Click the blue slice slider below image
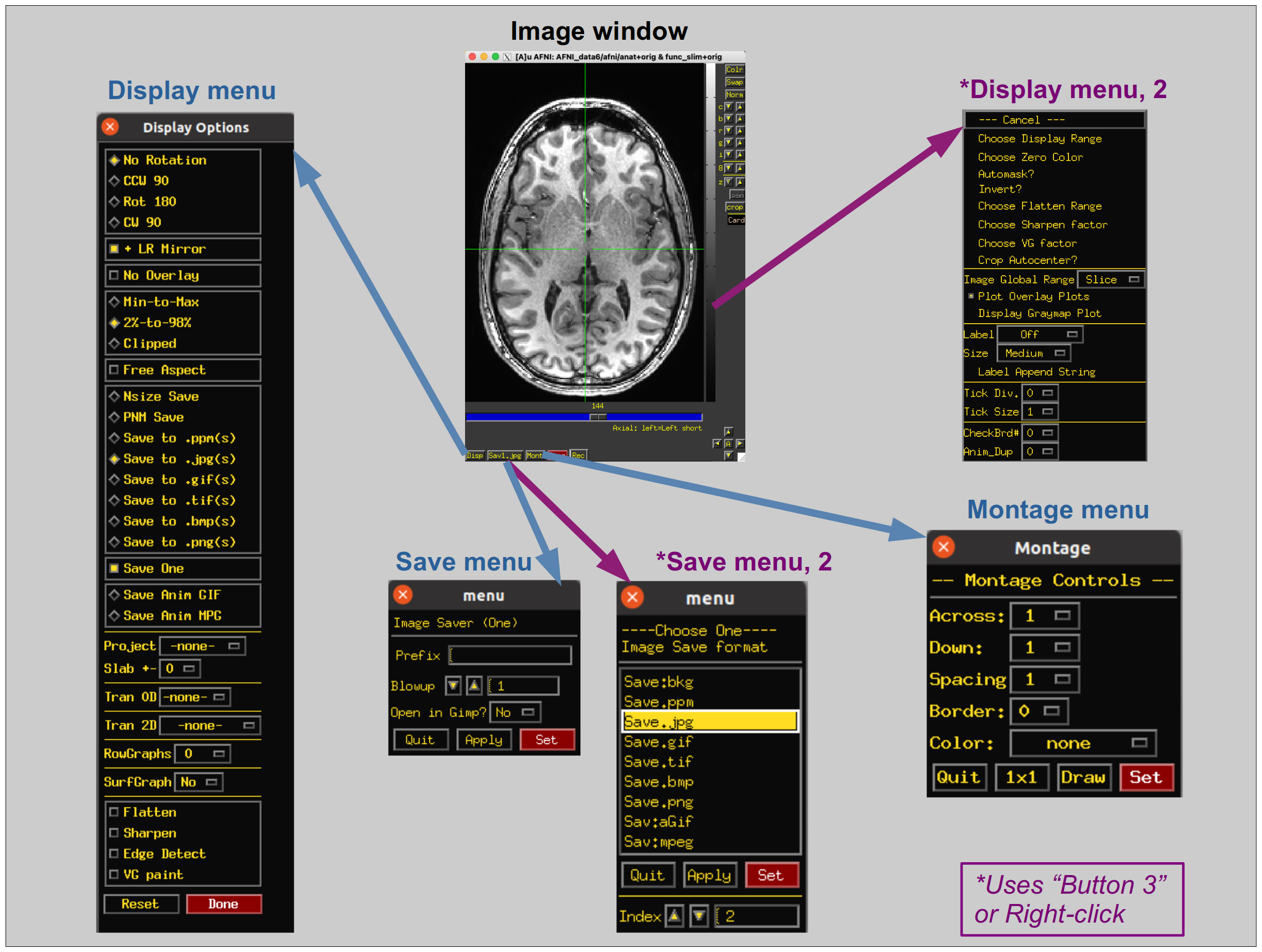This screenshot has height=952, width=1262. (x=583, y=417)
